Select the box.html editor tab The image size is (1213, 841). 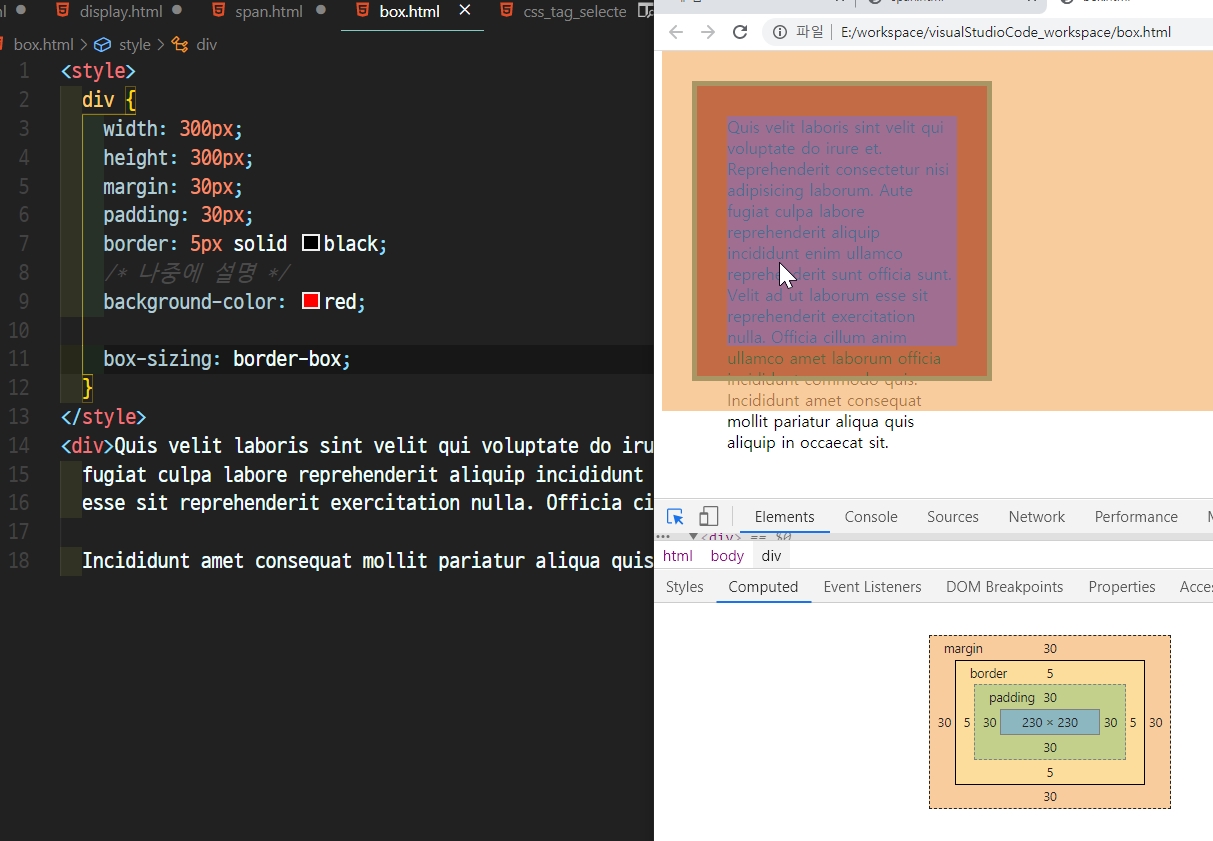pyautogui.click(x=409, y=12)
